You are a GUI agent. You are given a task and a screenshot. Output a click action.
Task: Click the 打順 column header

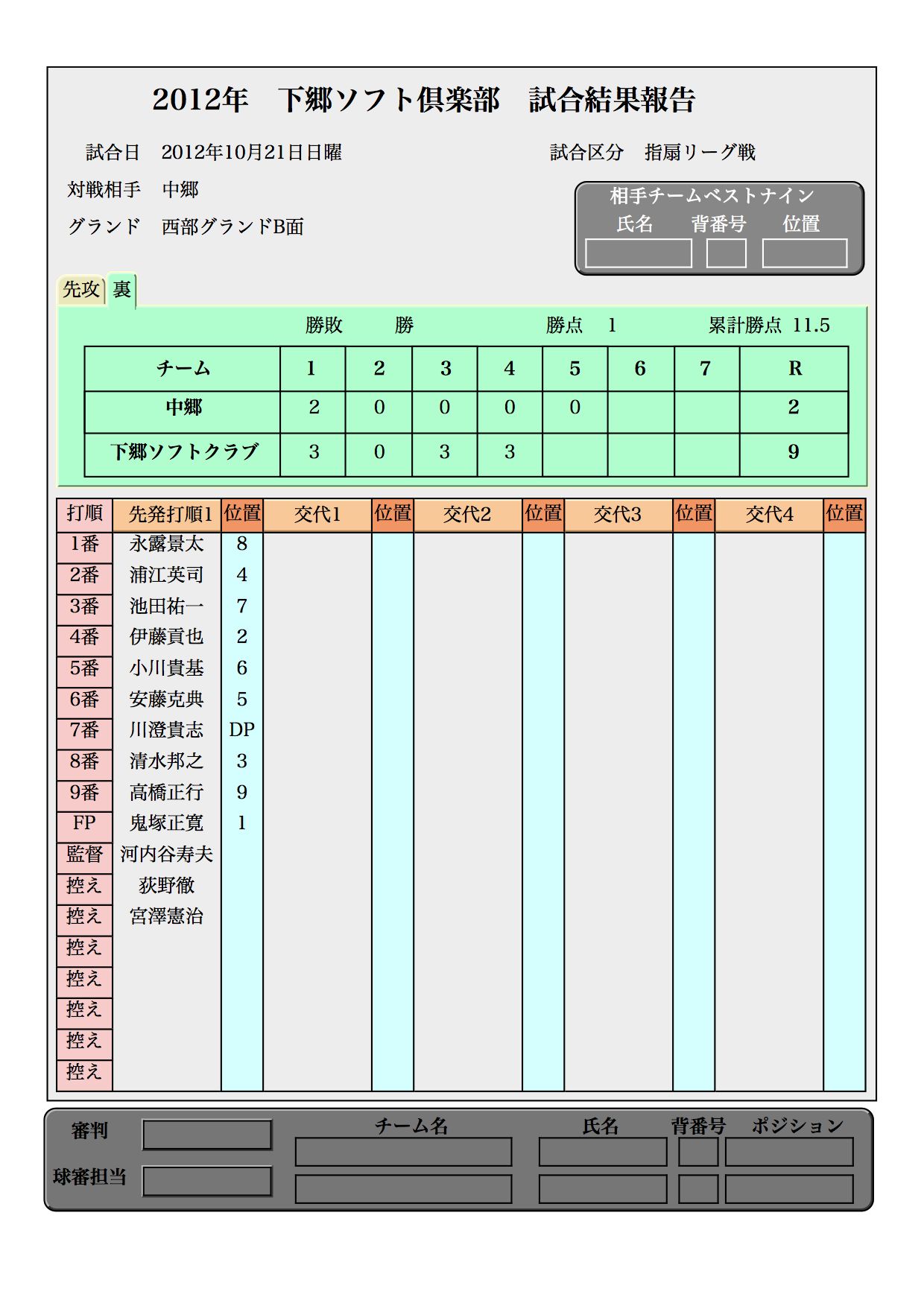click(x=84, y=514)
